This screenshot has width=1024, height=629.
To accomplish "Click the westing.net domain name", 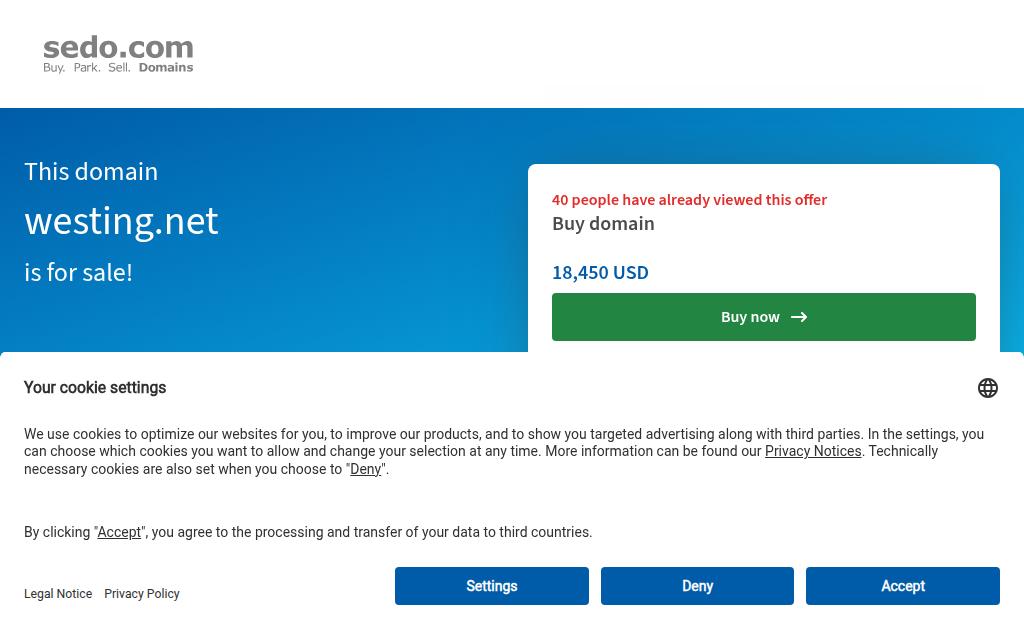I will click(x=121, y=220).
